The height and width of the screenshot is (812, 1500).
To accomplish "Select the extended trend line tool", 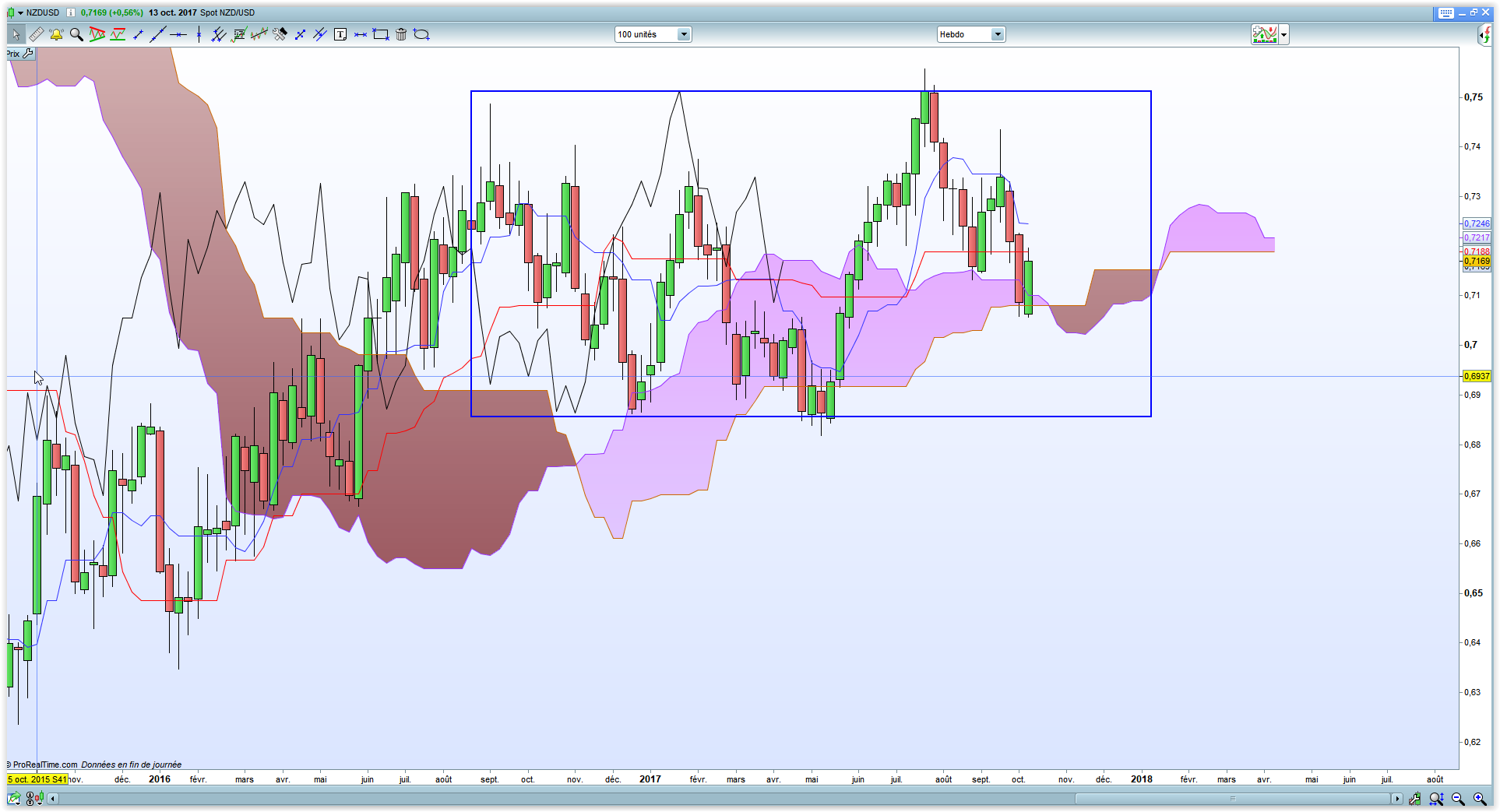I will pyautogui.click(x=158, y=34).
